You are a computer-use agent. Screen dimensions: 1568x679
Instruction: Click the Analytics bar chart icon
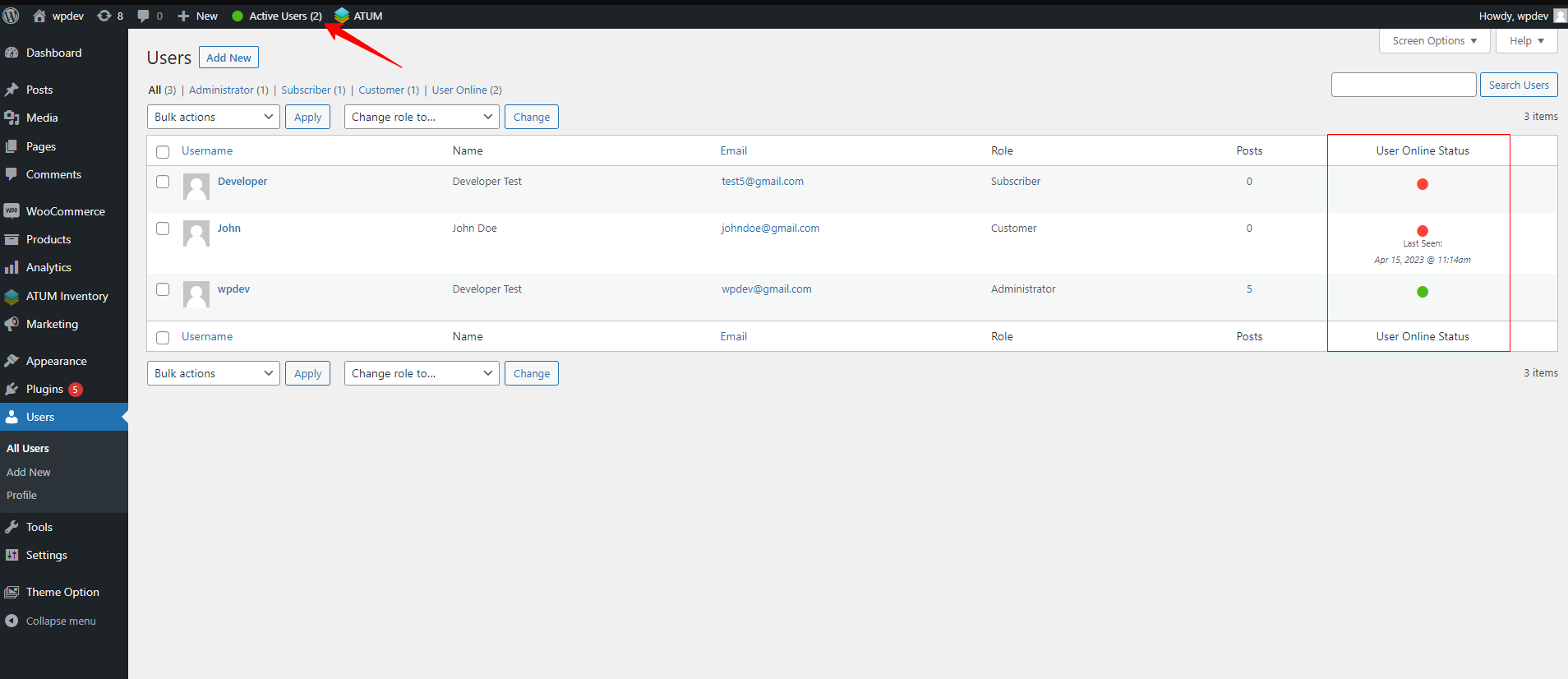tap(12, 267)
